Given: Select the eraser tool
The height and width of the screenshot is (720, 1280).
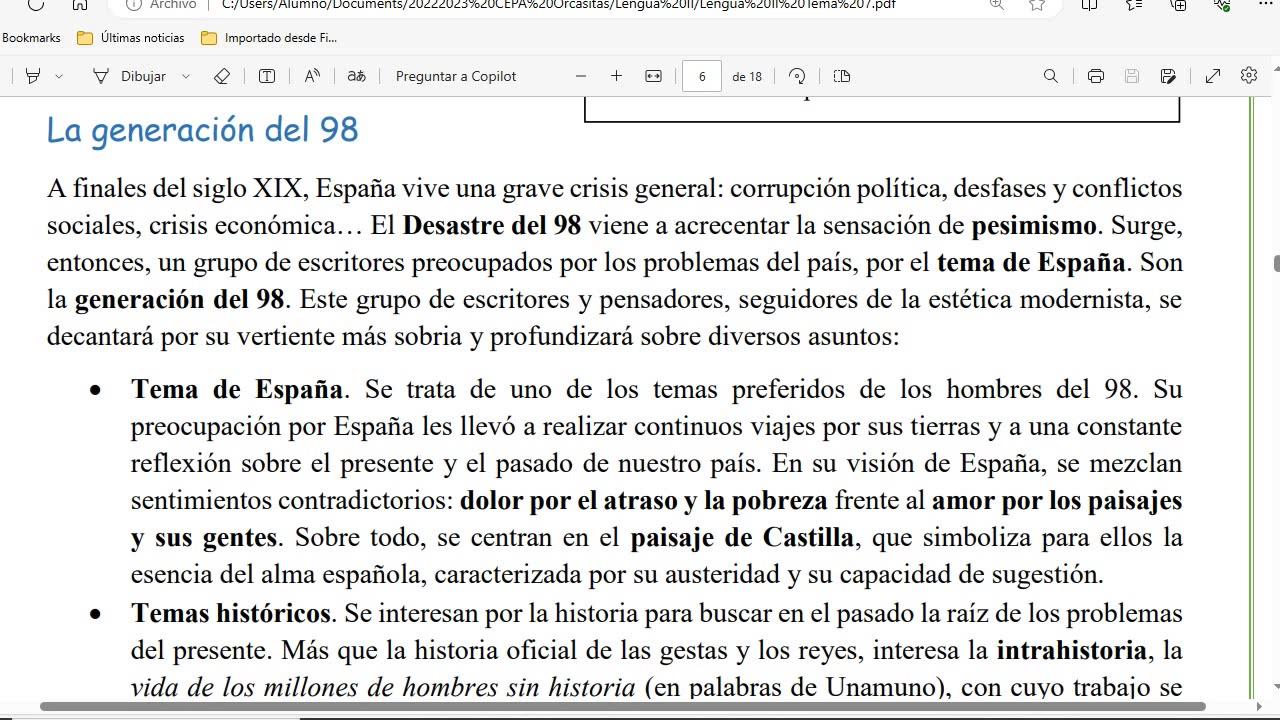Looking at the screenshot, I should point(222,76).
